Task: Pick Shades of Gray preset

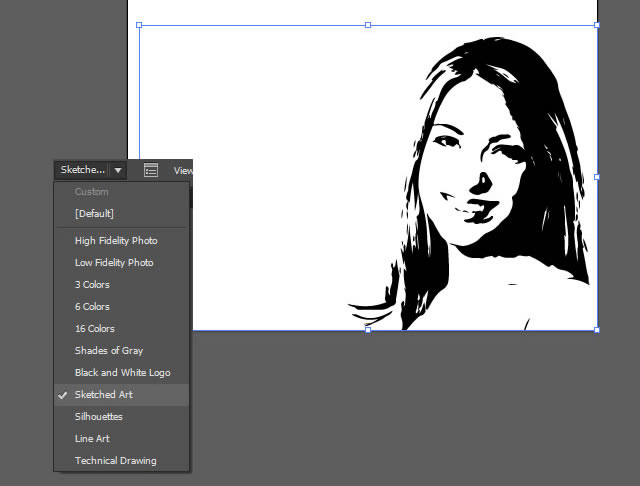Action: pyautogui.click(x=109, y=351)
